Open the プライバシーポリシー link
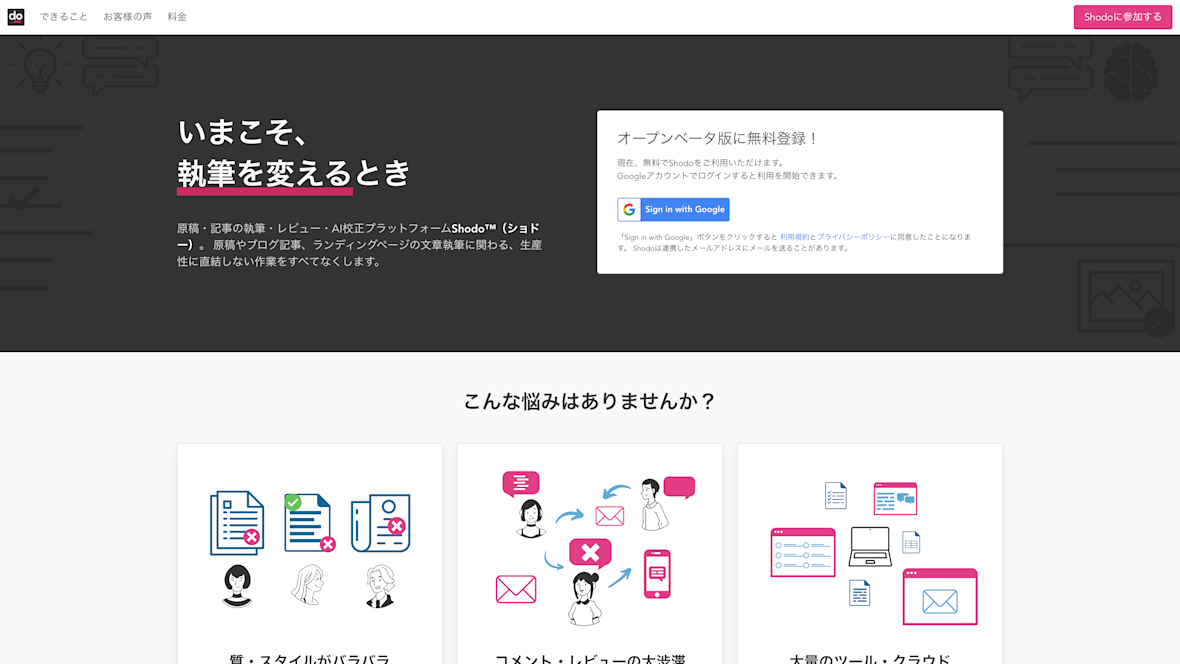Screen dimensions: 1180x664 (853, 237)
